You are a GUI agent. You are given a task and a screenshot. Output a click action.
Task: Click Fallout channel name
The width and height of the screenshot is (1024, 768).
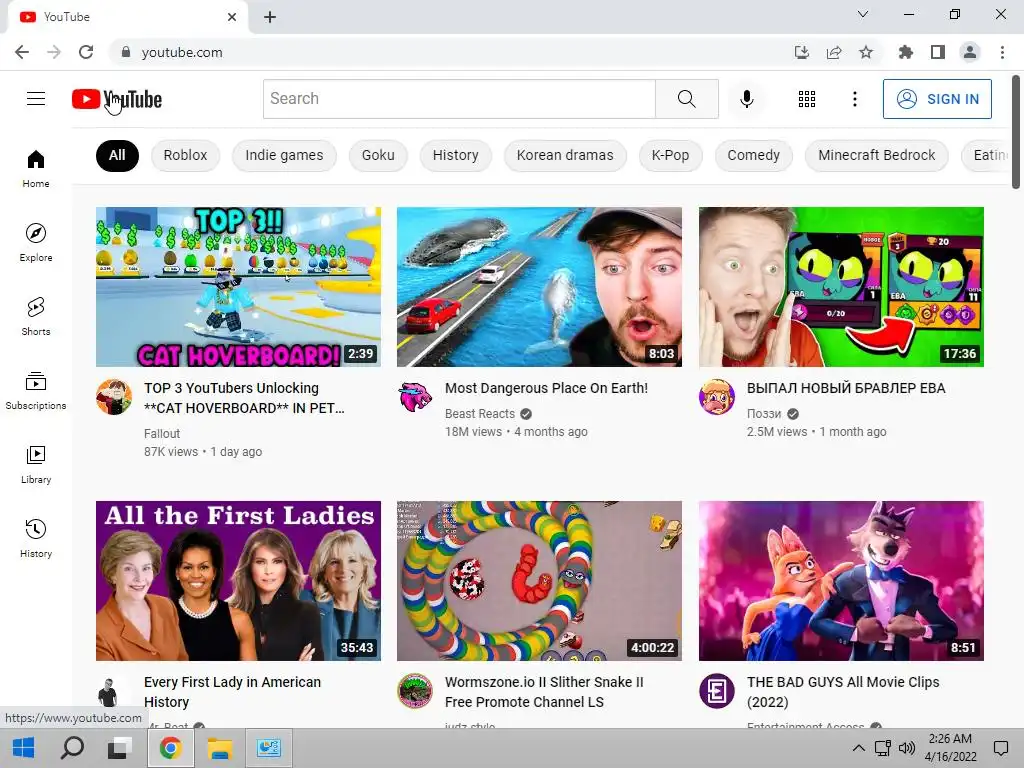point(162,434)
